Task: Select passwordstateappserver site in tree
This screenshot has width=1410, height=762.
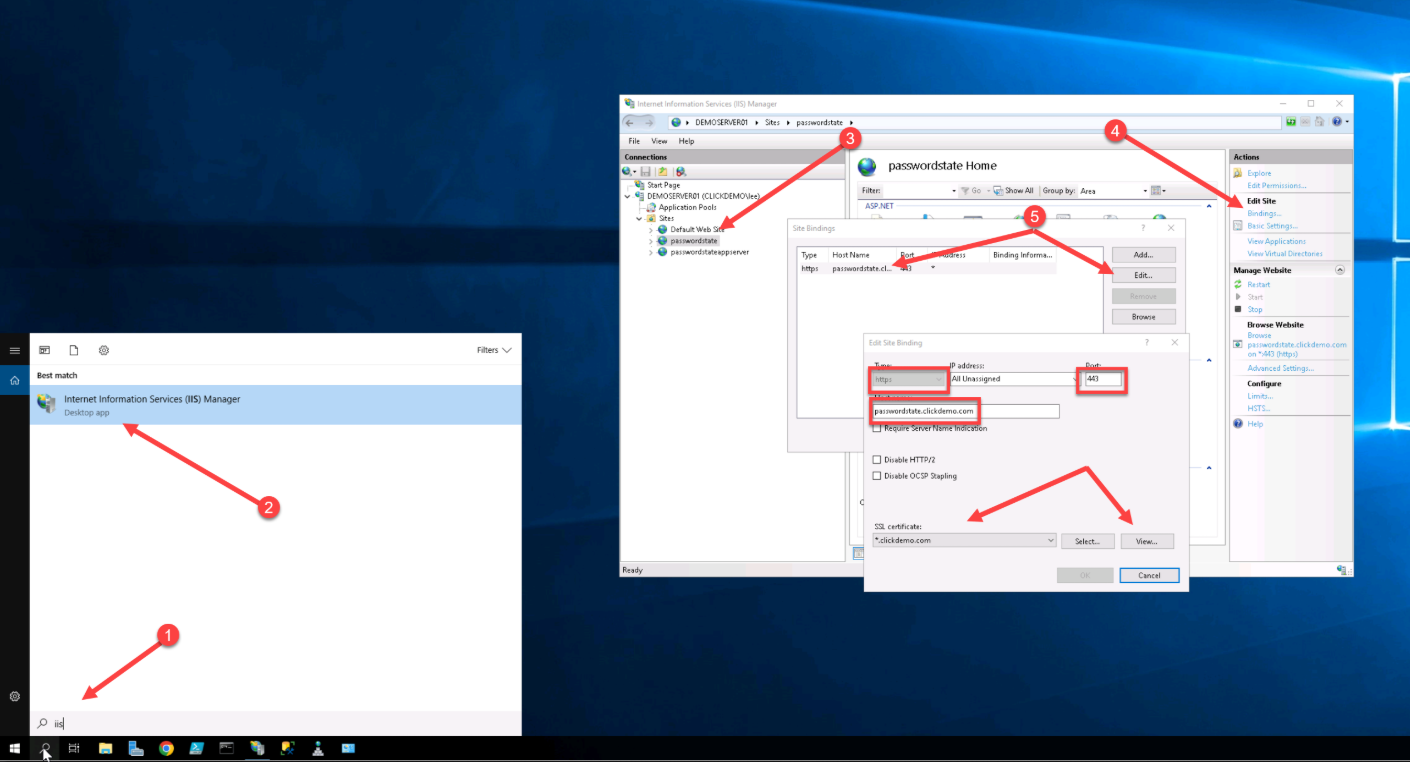Action: 709,252
